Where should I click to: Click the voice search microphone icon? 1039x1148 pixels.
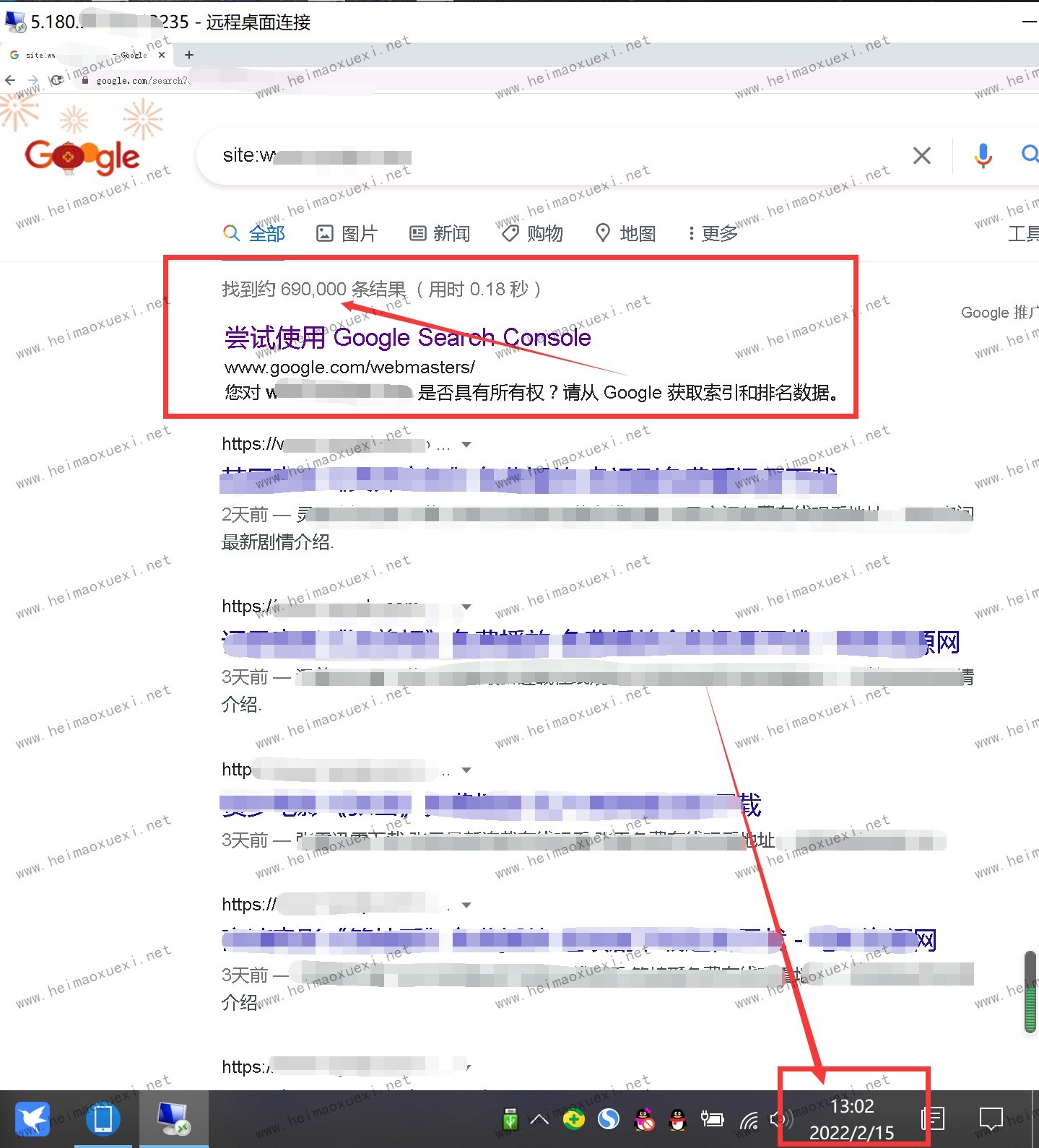[x=983, y=155]
